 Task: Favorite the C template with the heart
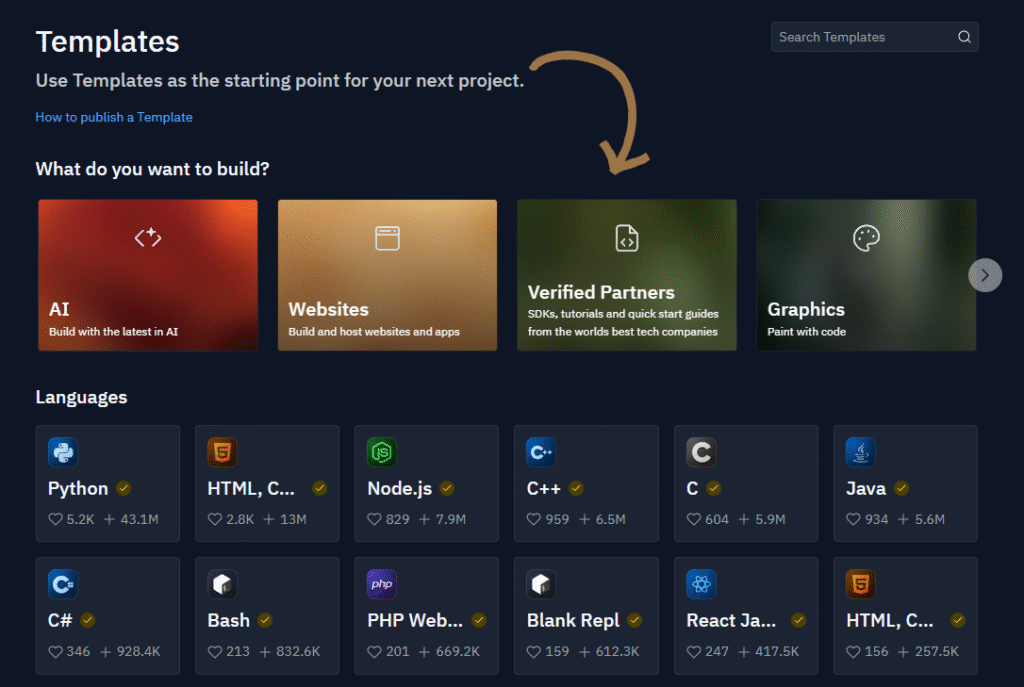[x=692, y=519]
